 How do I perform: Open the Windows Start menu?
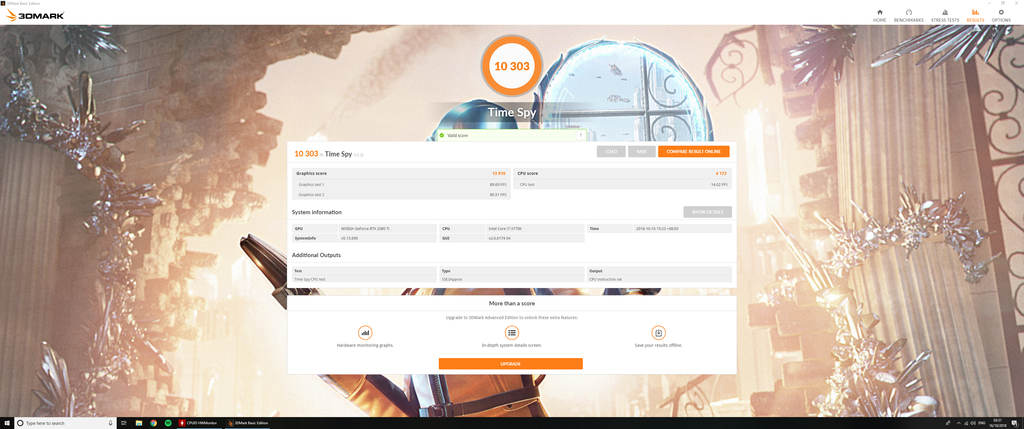tap(7, 423)
